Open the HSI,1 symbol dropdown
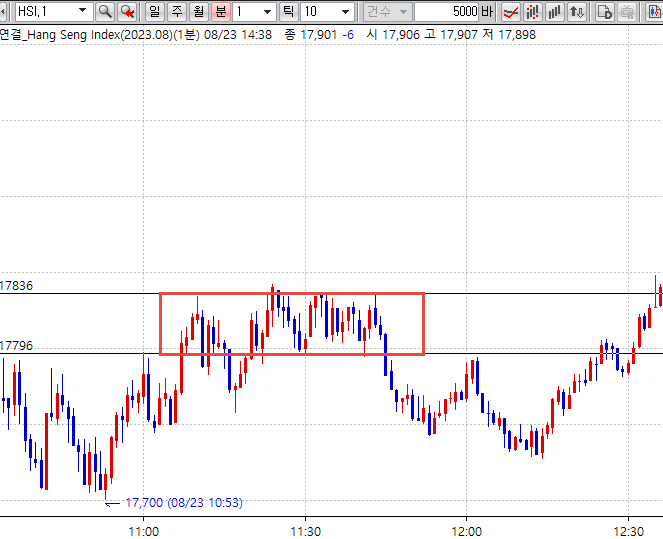The image size is (663, 539). tap(82, 12)
